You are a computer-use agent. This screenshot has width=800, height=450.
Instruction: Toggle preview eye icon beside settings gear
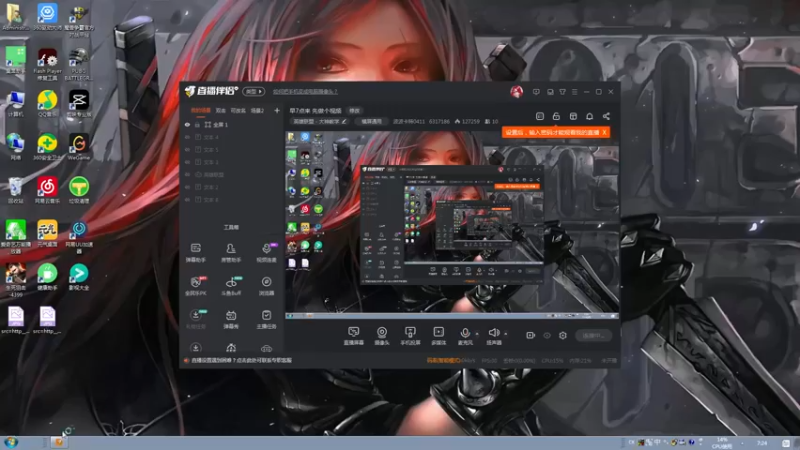click(x=547, y=335)
